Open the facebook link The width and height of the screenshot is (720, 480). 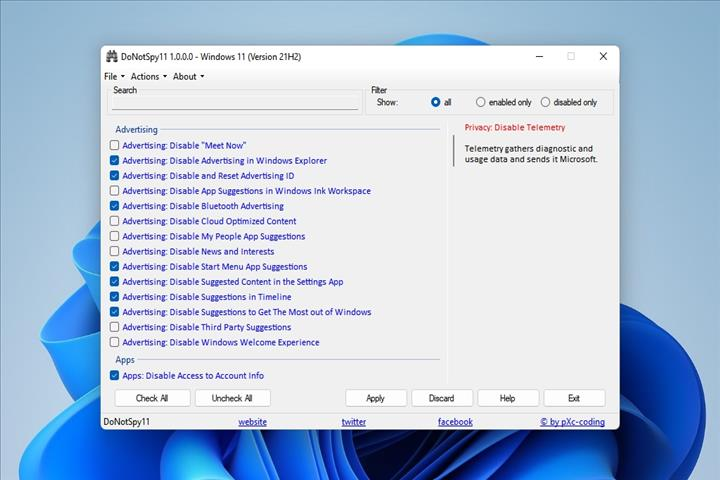click(455, 422)
